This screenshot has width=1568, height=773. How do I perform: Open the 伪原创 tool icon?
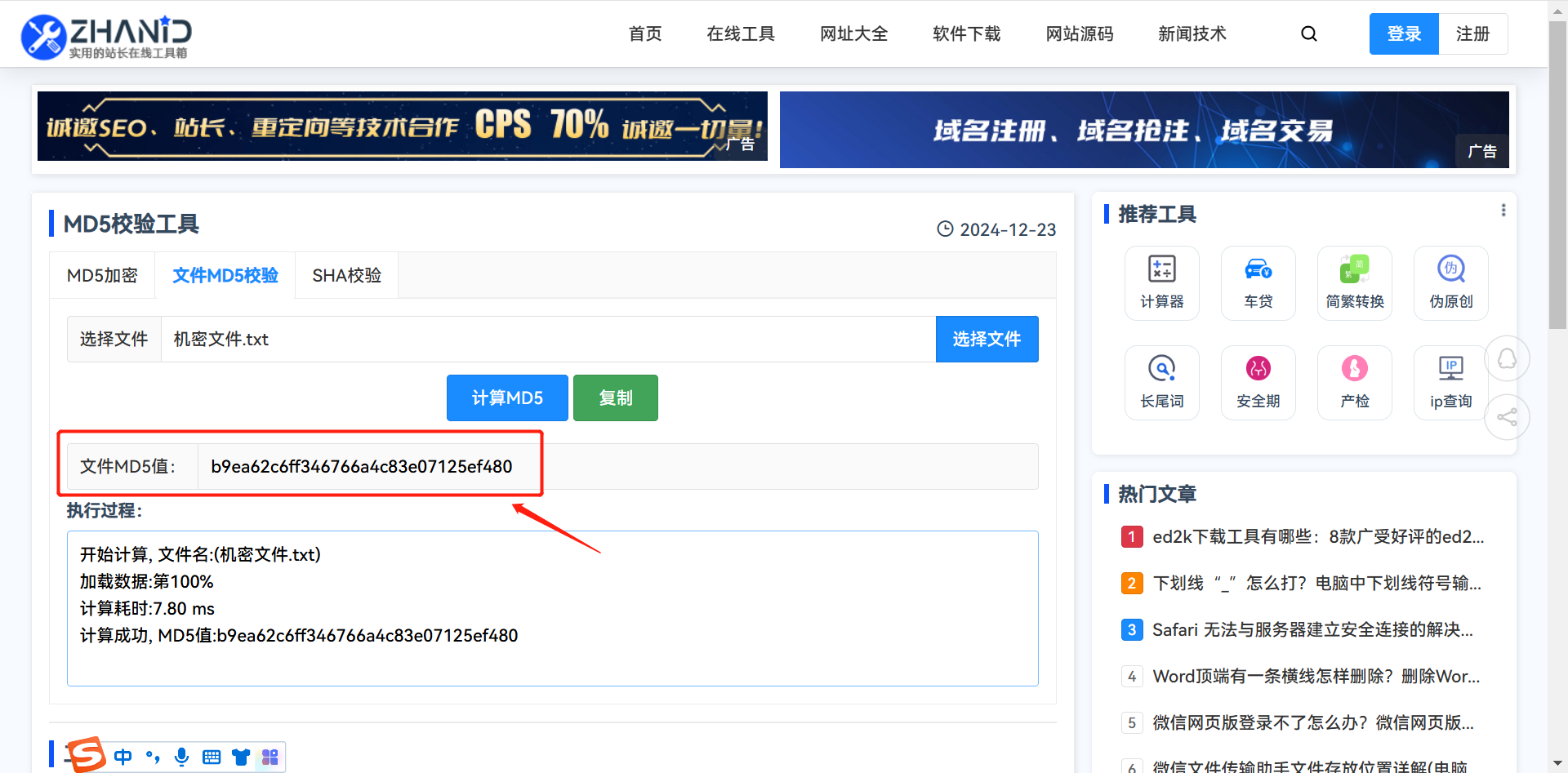(1450, 282)
